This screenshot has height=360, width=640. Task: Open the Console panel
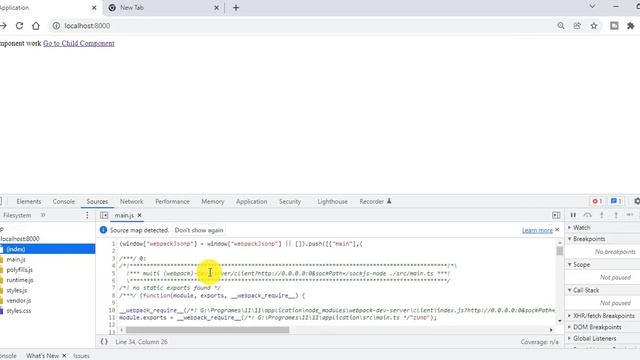pos(64,202)
